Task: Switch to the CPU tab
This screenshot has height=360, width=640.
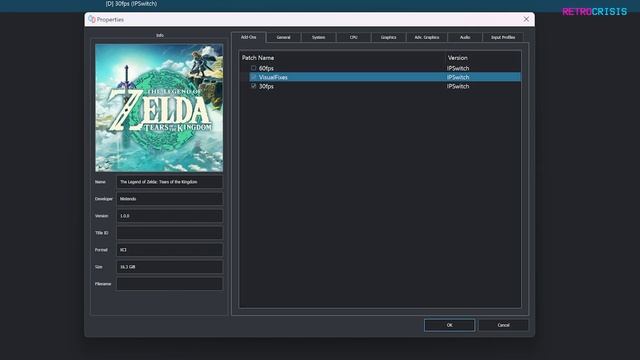Action: pos(353,38)
